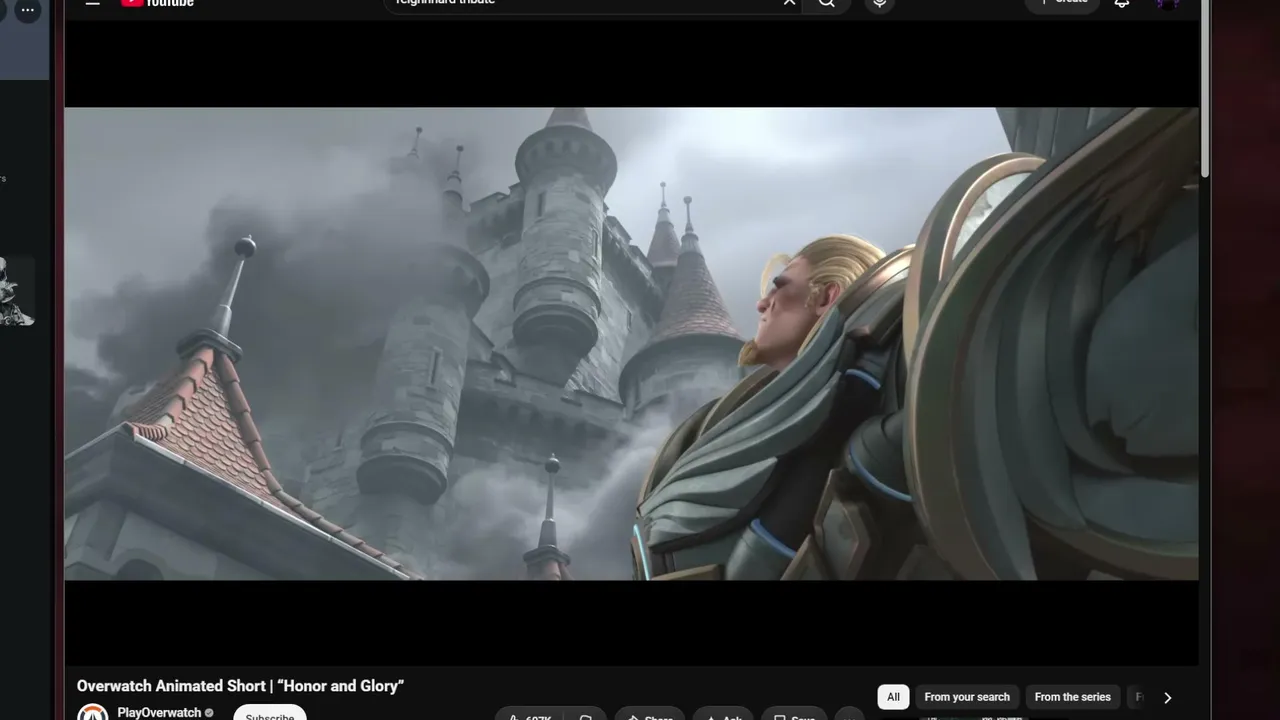
Task: Like the video with the thumbs-up button
Action: 529,714
